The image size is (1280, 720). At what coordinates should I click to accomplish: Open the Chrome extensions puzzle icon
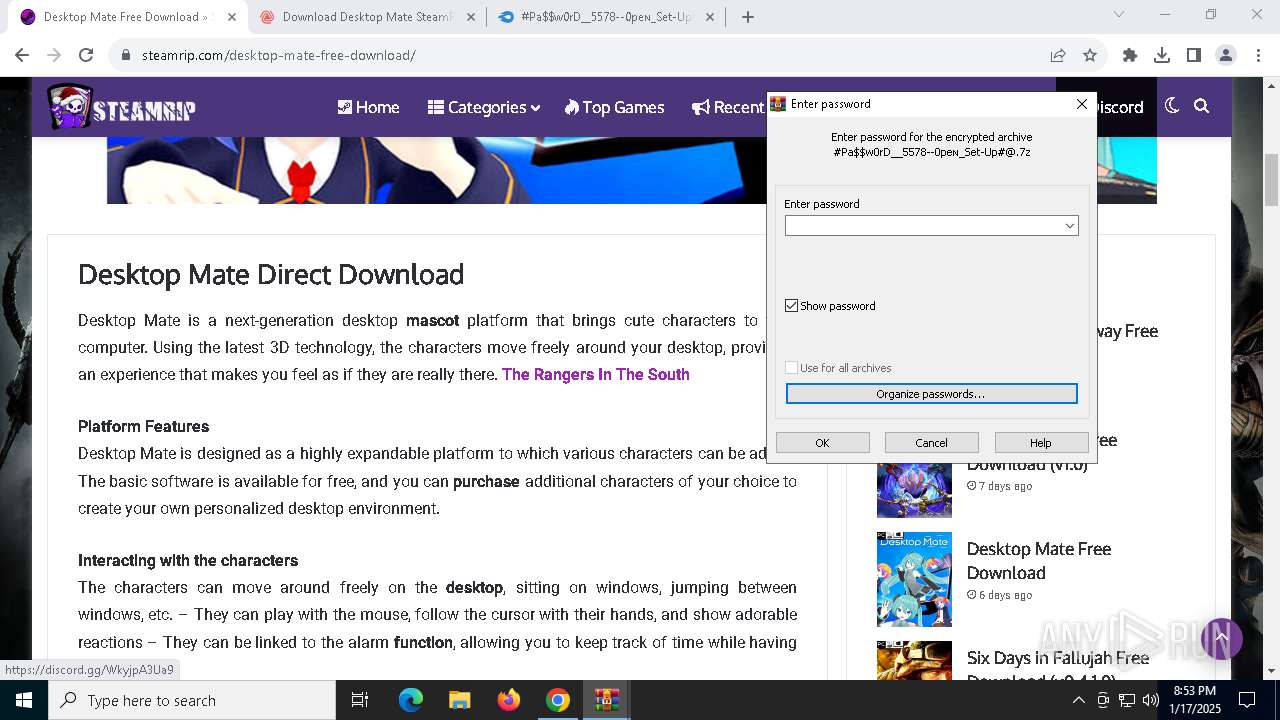[1130, 55]
